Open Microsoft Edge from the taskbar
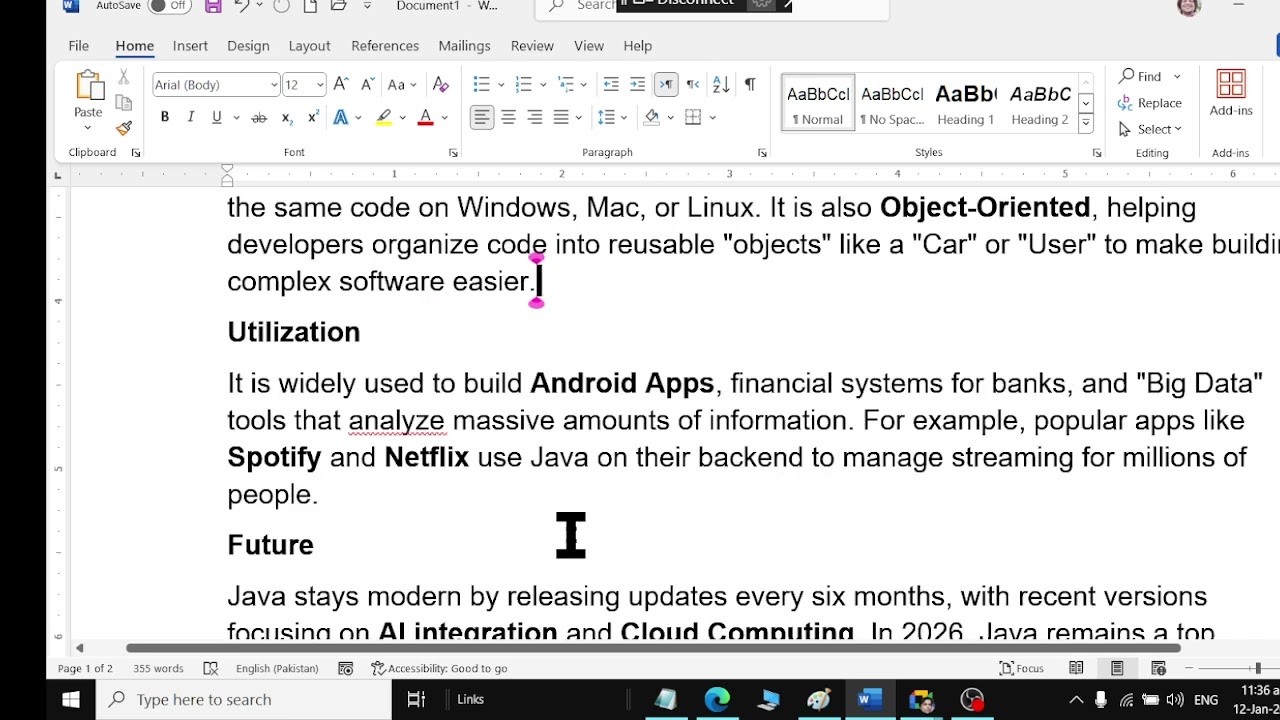Viewport: 1280px width, 720px height. pyautogui.click(x=717, y=700)
